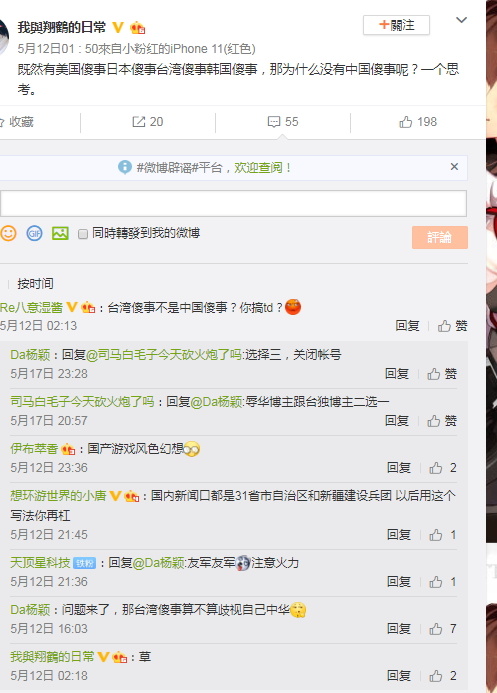The width and height of the screenshot is (497, 693).
Task: Sort comments using 按时间
Action: tap(35, 283)
